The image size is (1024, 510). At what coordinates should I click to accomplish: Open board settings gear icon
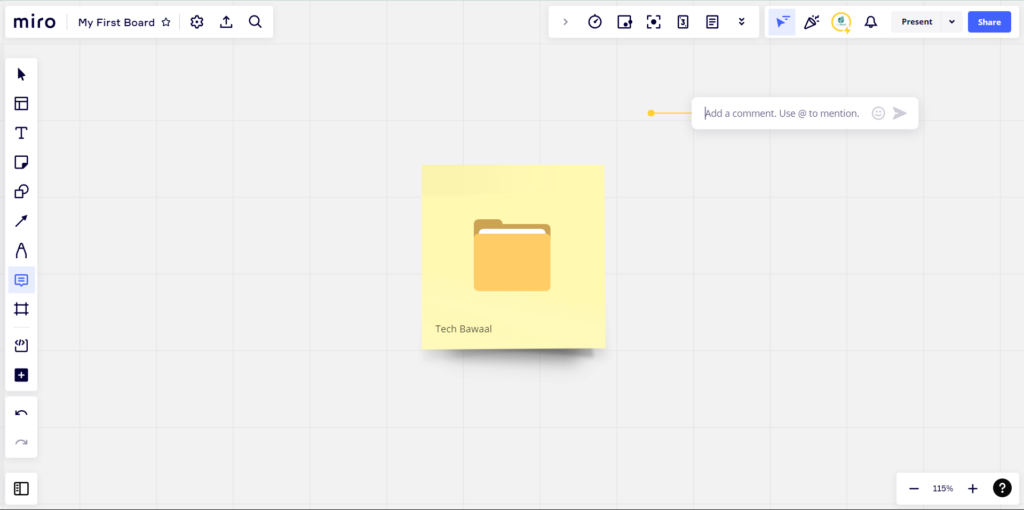tap(197, 22)
